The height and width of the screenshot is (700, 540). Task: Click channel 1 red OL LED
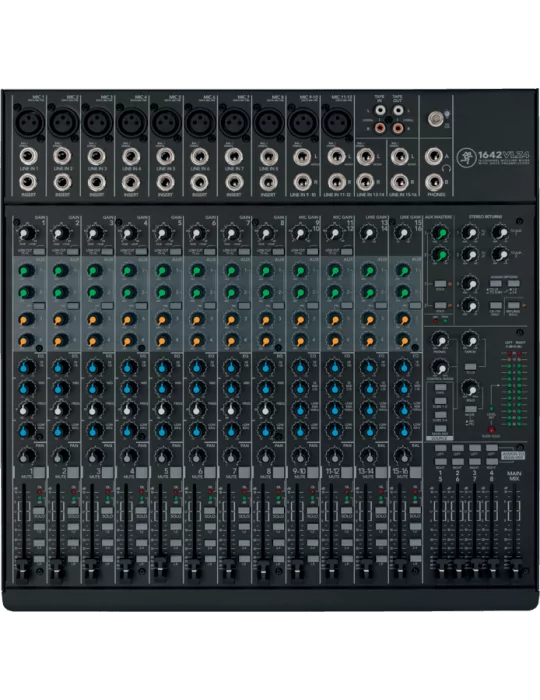[x=39, y=491]
